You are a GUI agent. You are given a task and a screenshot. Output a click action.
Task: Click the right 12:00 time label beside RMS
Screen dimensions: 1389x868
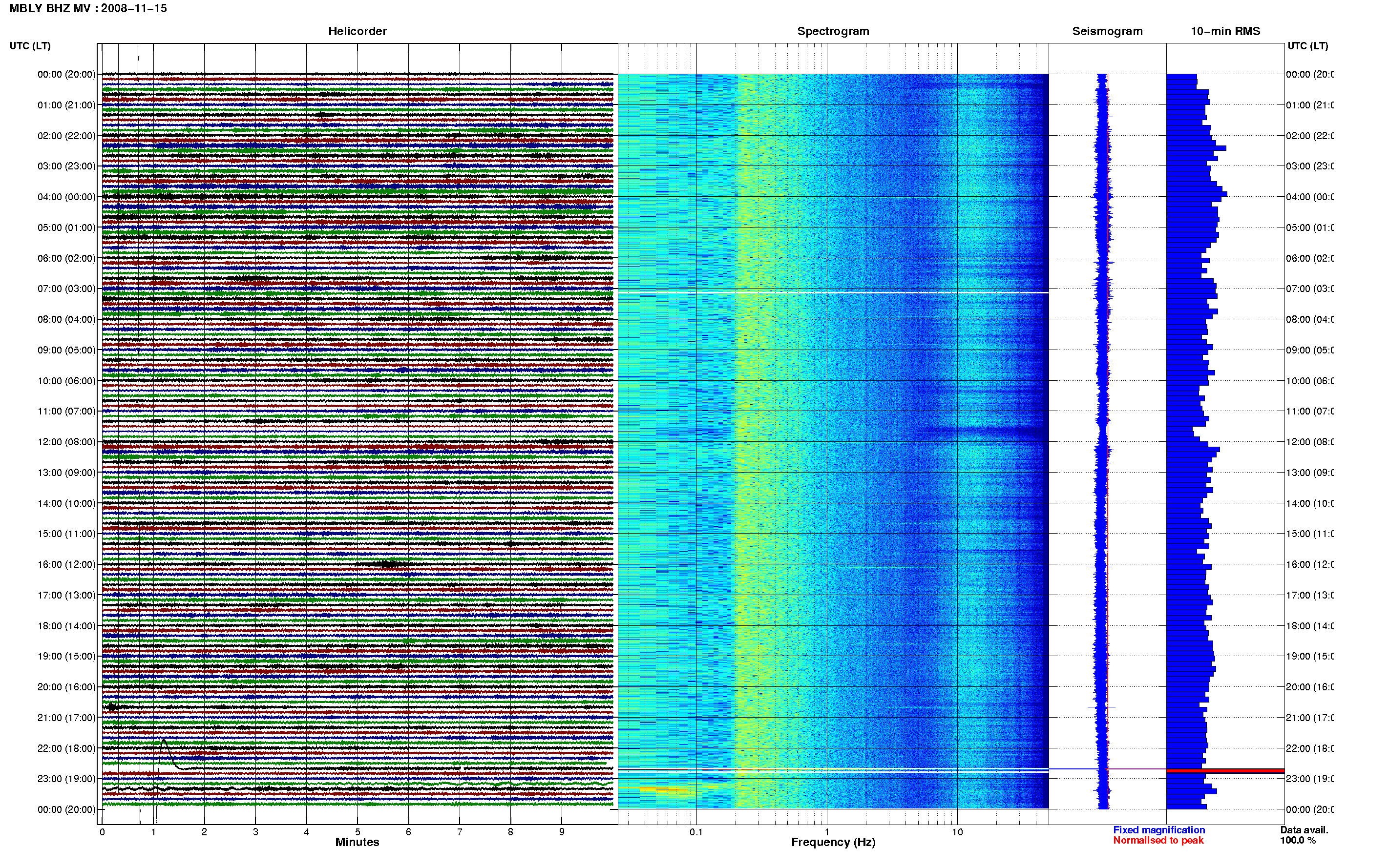point(1309,442)
